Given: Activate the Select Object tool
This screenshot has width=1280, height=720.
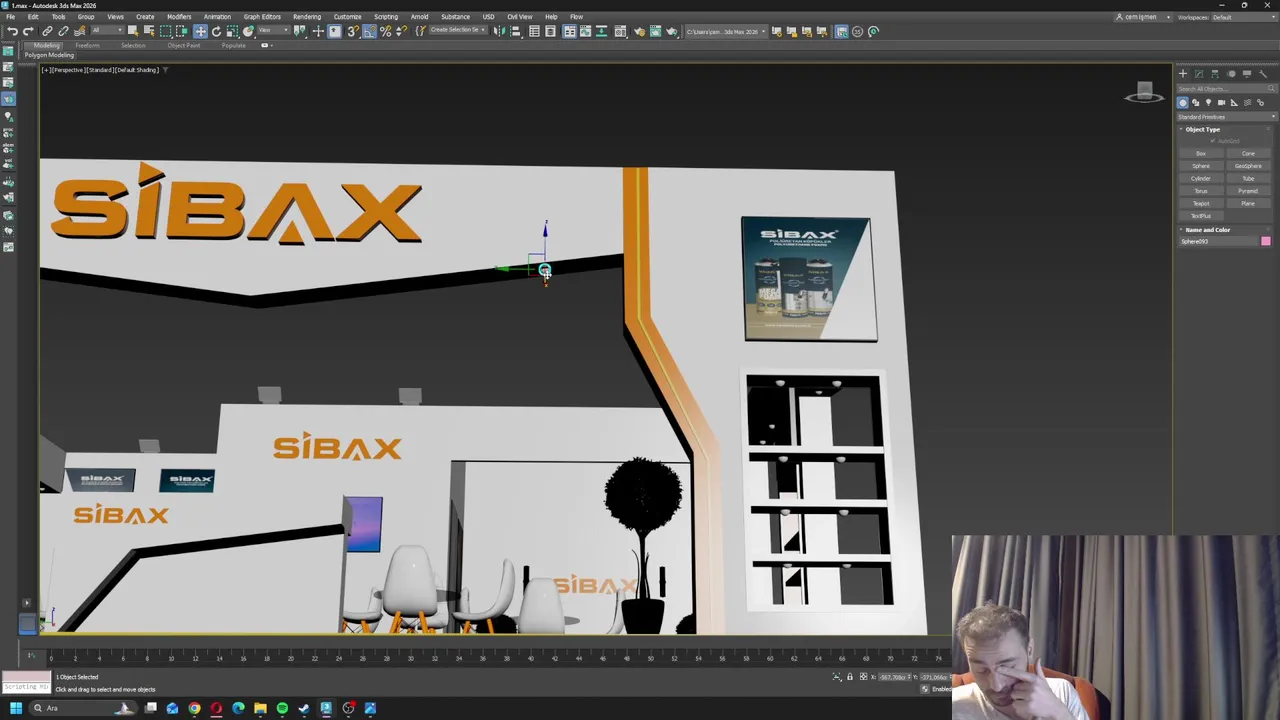Looking at the screenshot, I should tap(132, 31).
